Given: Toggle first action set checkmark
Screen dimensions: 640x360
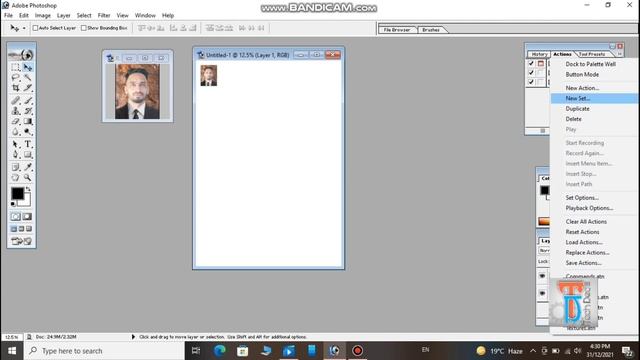Looking at the screenshot, I should pyautogui.click(x=531, y=63).
